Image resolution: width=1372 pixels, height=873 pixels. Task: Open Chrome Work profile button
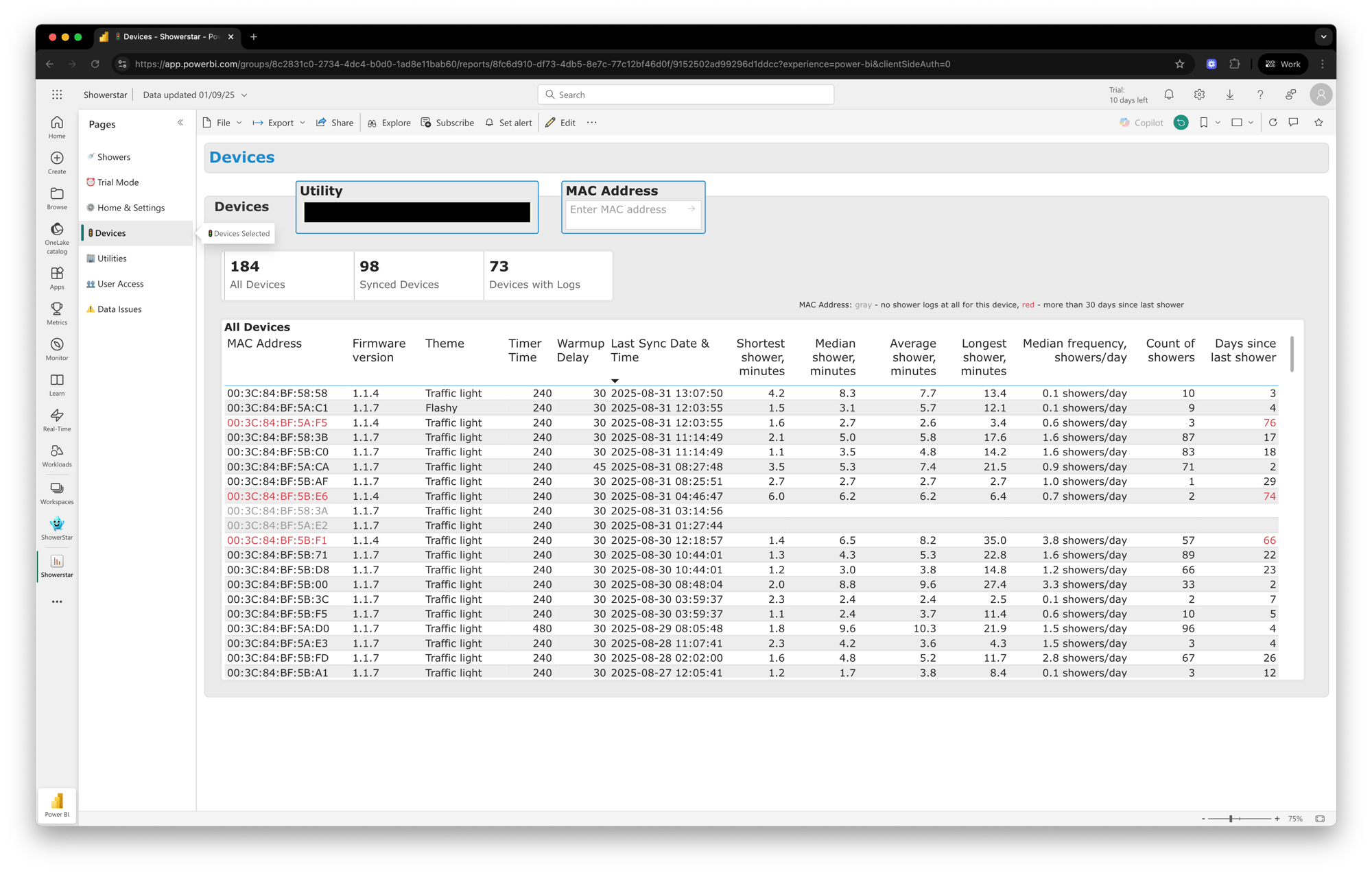tap(1284, 64)
